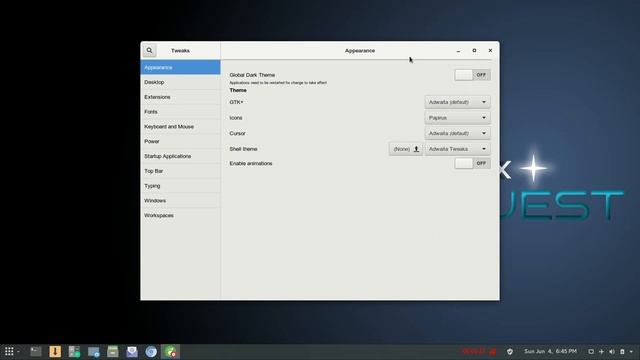Viewport: 640px width, 360px height.
Task: Click the battery tray icon
Action: [622, 351]
